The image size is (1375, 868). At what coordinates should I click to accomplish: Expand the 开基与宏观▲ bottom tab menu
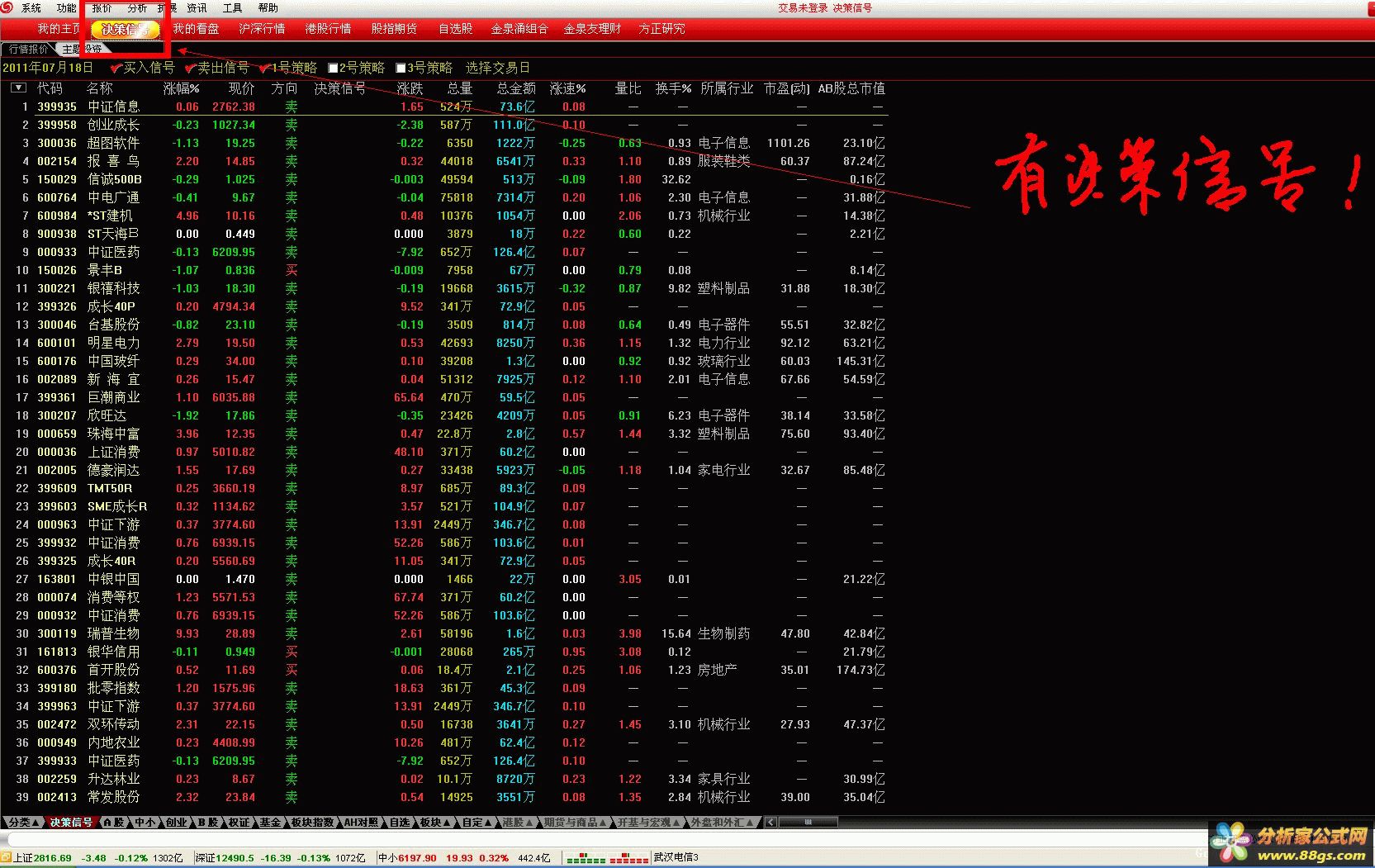(x=650, y=822)
